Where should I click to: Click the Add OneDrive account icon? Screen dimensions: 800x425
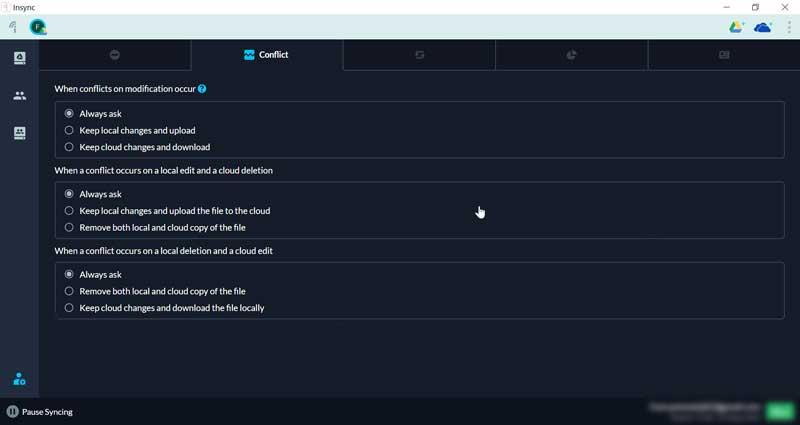click(x=763, y=27)
